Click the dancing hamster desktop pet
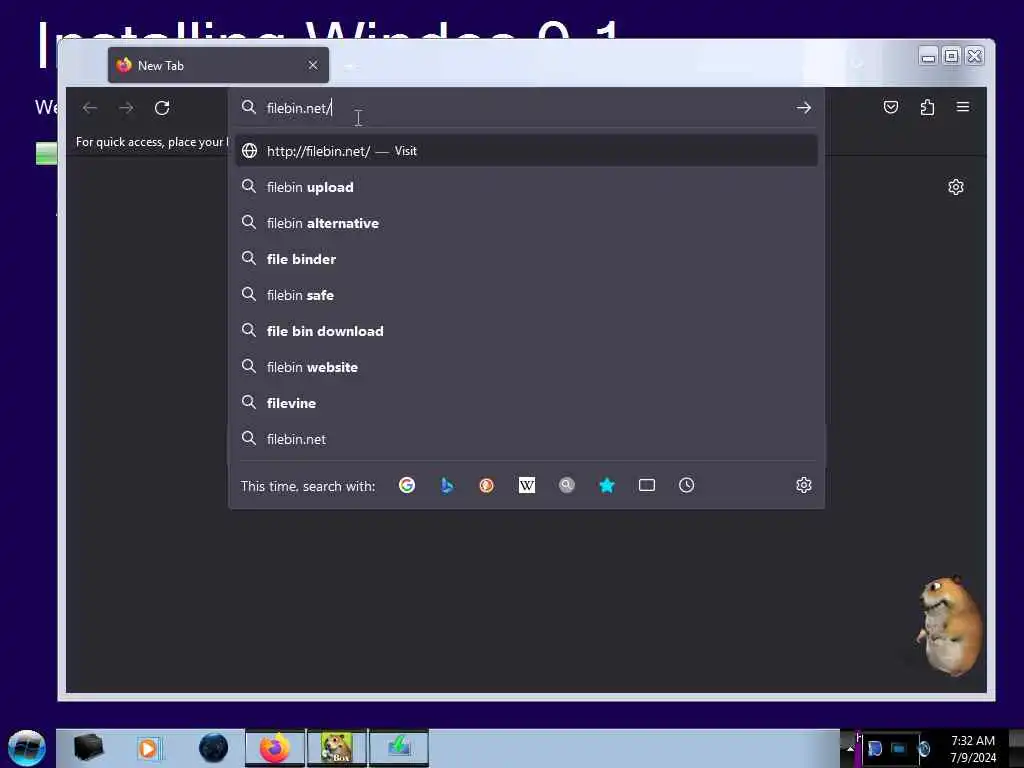 click(x=950, y=626)
